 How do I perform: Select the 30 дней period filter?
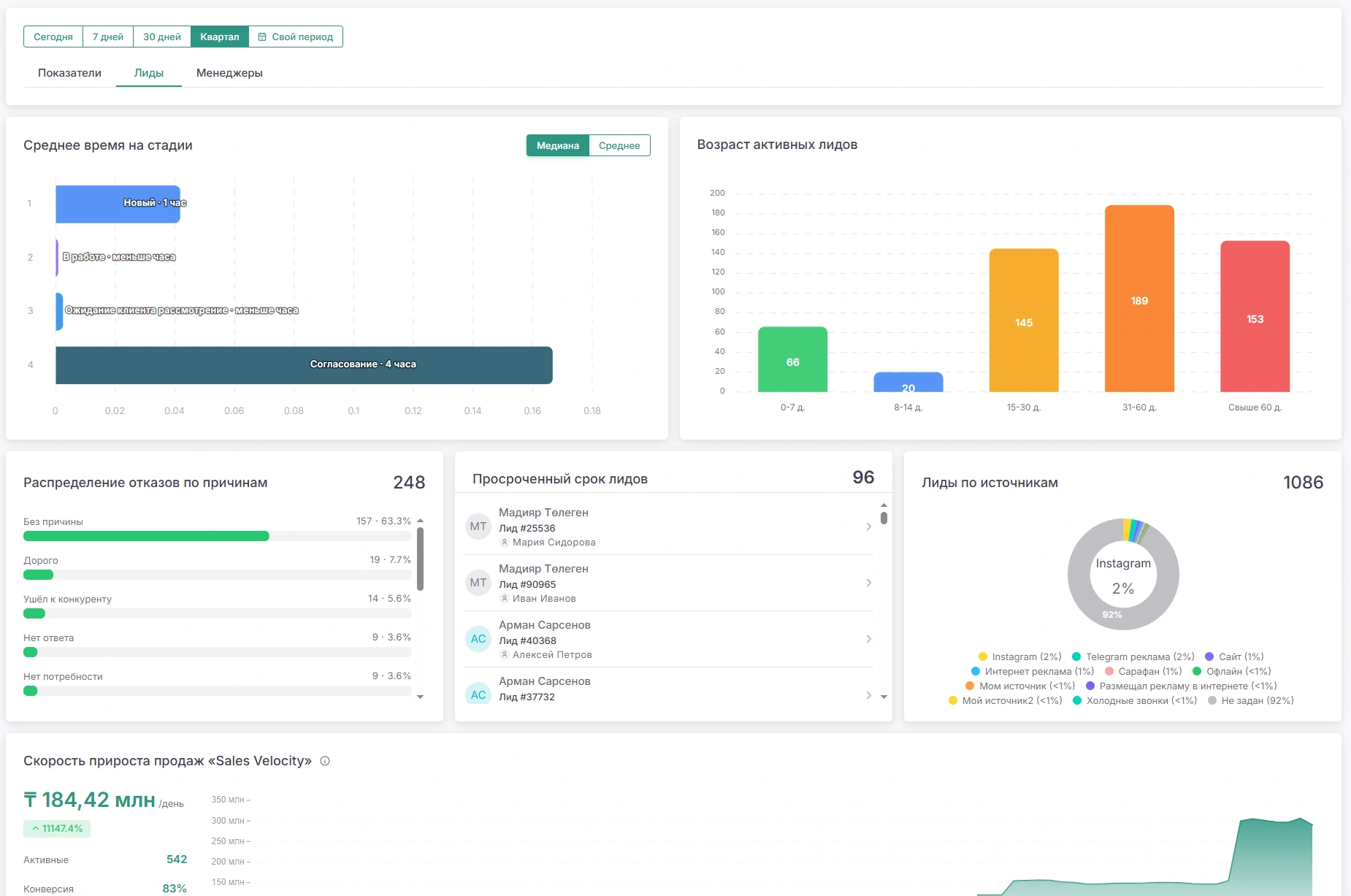point(162,37)
